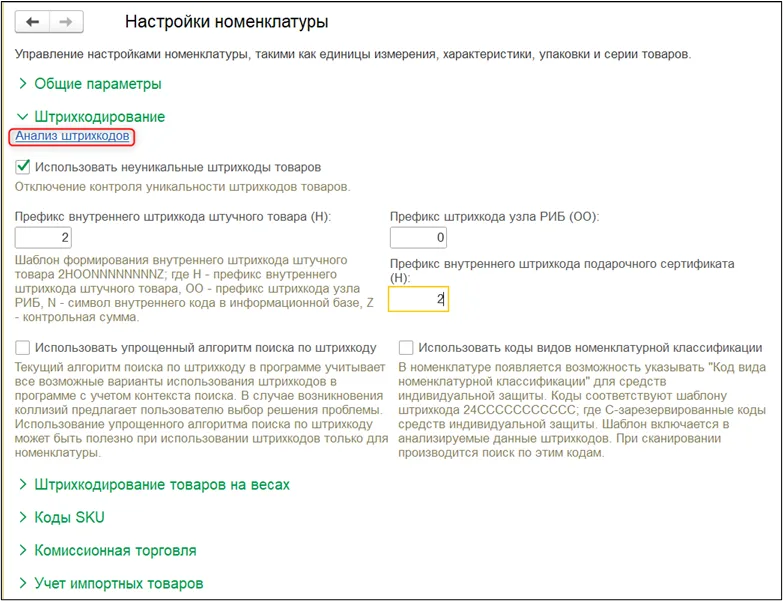783x601 pixels.
Task: Click text Отключение контроля уникальности штрихкодов товаров
Action: coord(183,187)
